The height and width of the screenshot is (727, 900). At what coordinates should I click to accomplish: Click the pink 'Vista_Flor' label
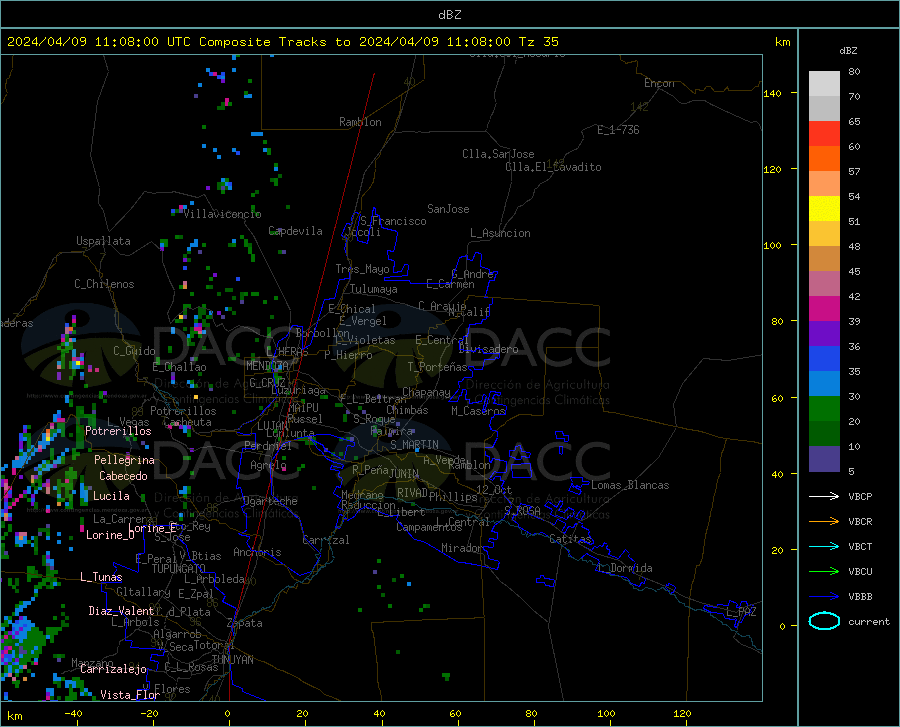(130, 695)
